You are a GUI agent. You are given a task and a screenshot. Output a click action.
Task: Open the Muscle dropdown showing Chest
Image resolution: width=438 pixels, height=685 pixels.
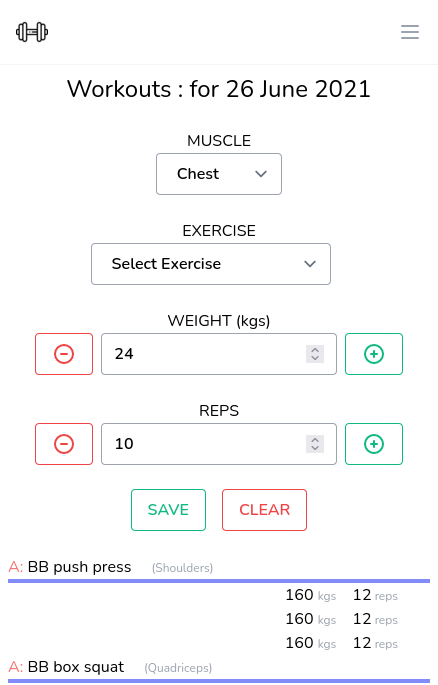tap(219, 174)
